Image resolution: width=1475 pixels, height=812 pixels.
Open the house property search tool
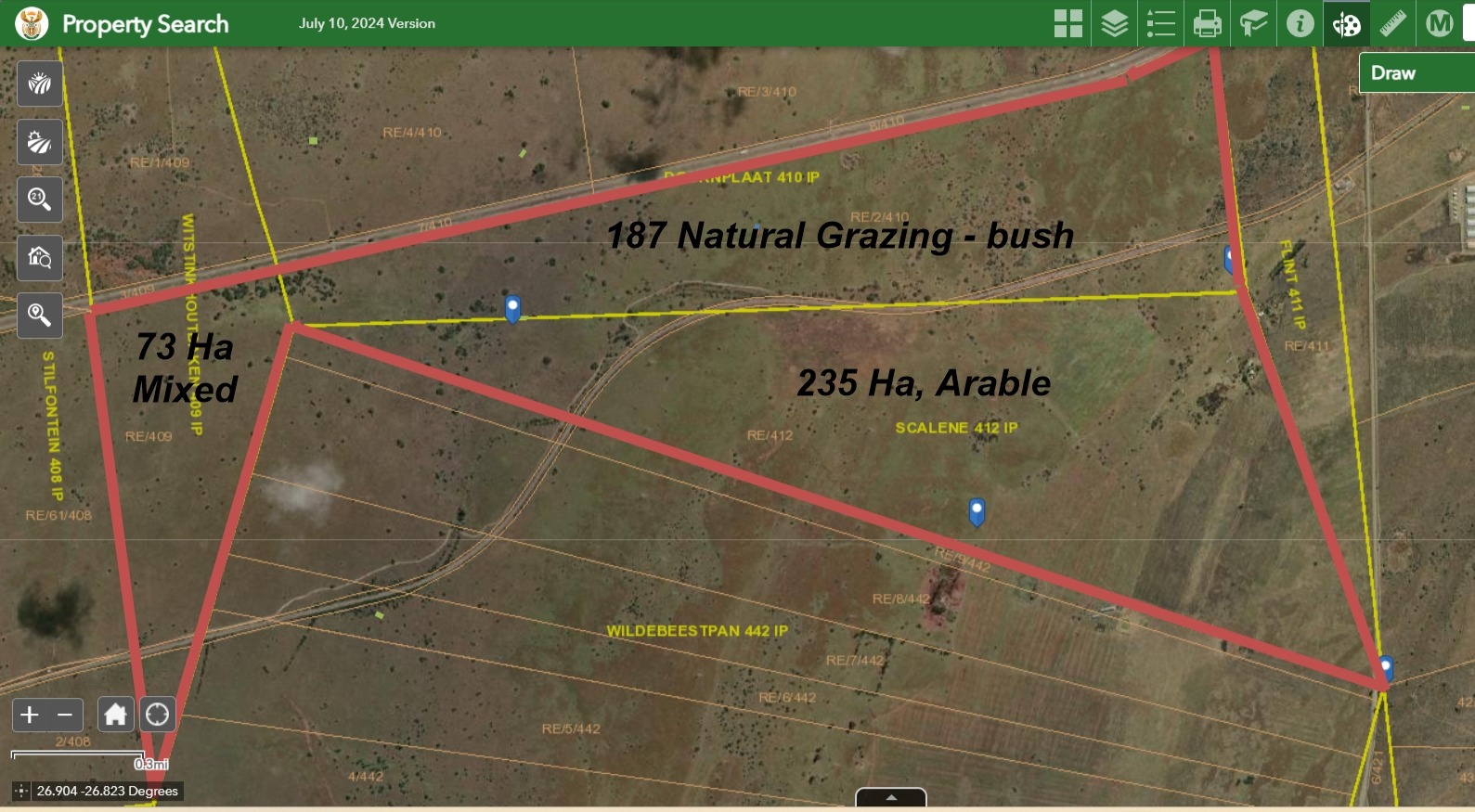(40, 257)
